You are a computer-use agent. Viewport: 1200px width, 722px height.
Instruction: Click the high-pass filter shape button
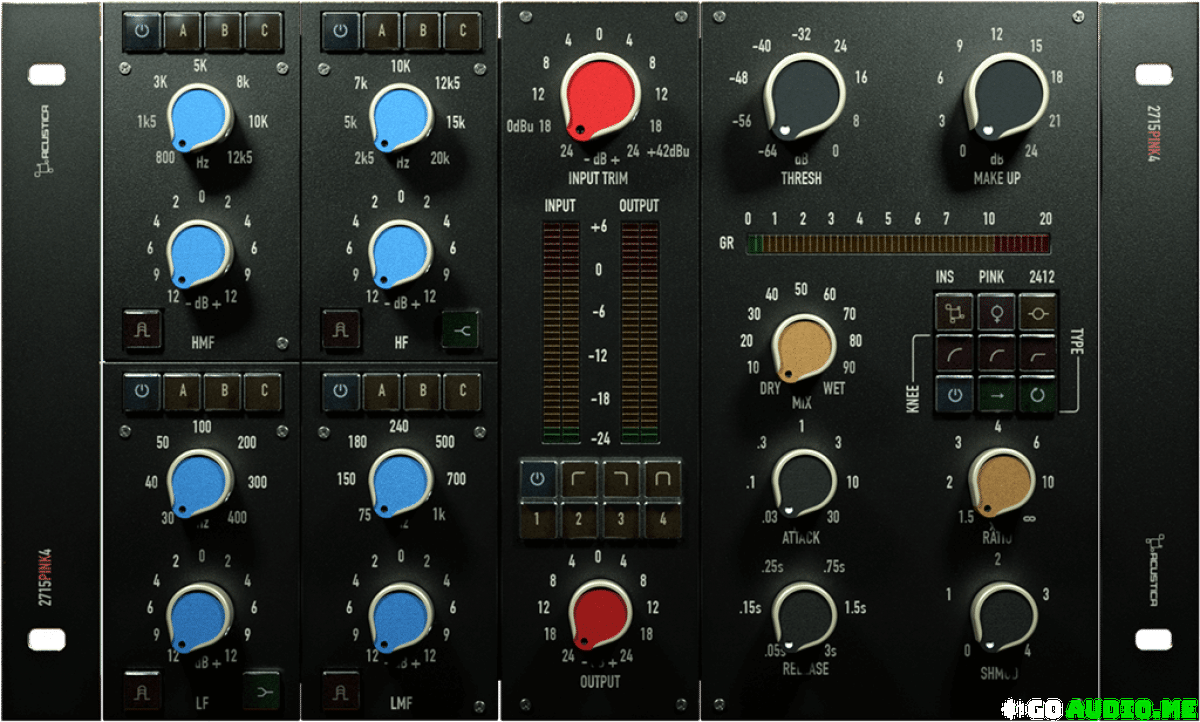pos(579,478)
